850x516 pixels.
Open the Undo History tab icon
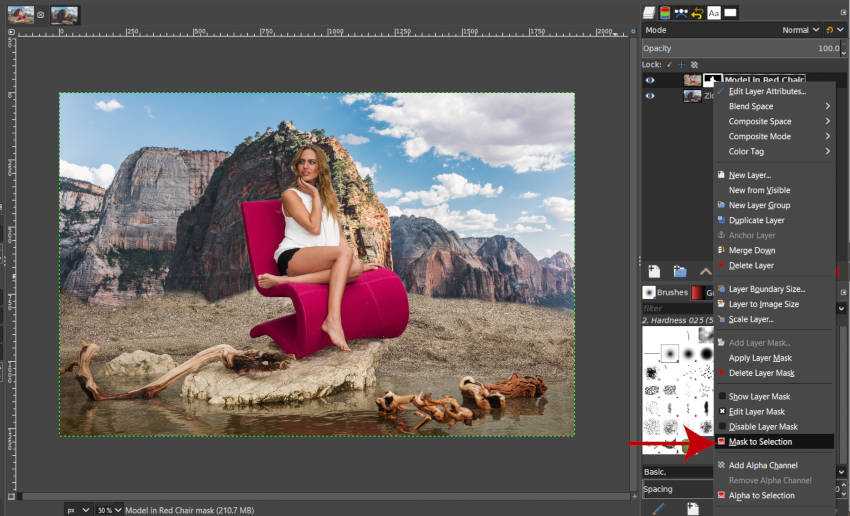click(x=697, y=13)
